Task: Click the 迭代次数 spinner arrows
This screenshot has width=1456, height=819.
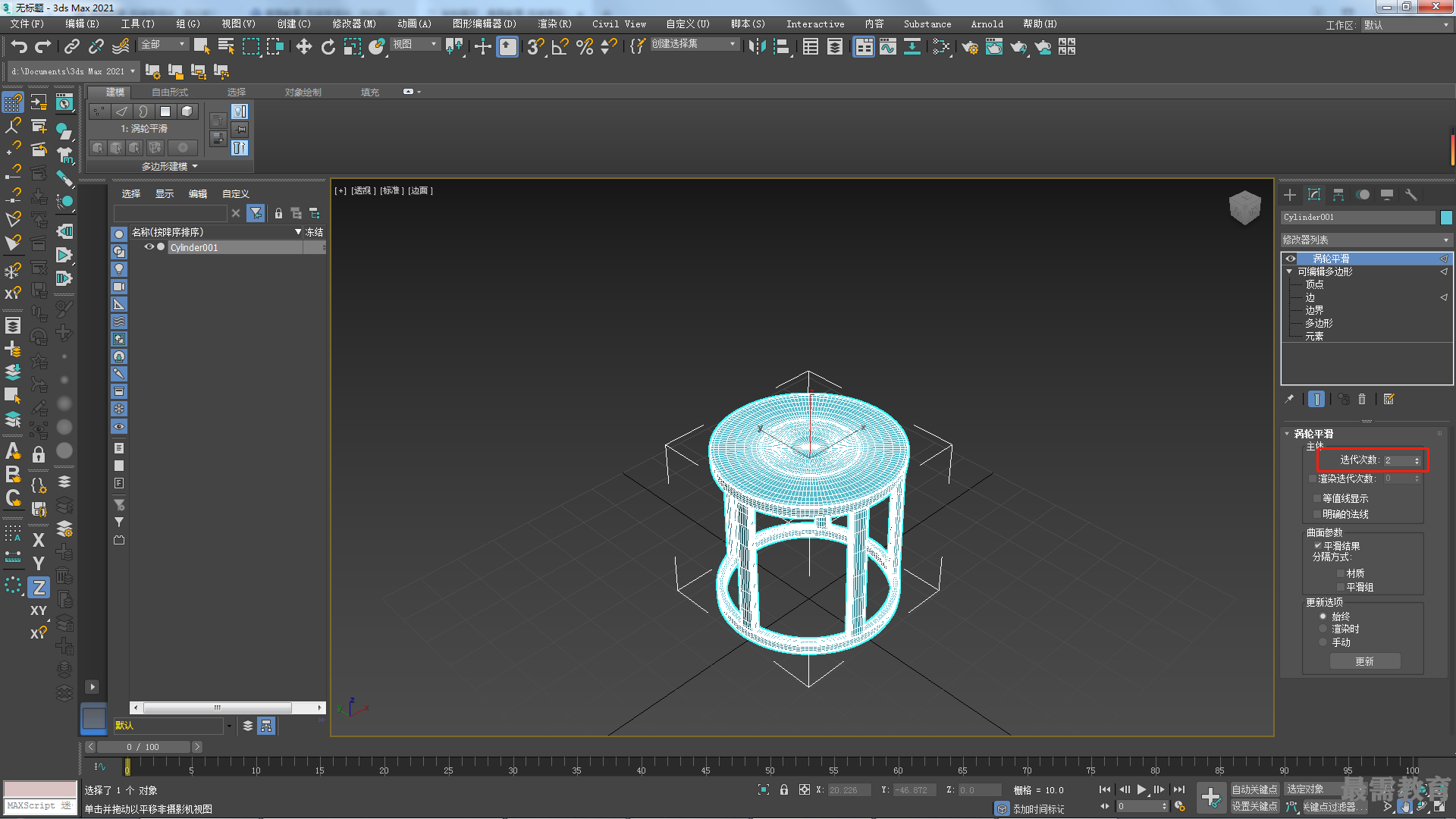Action: [x=1417, y=460]
